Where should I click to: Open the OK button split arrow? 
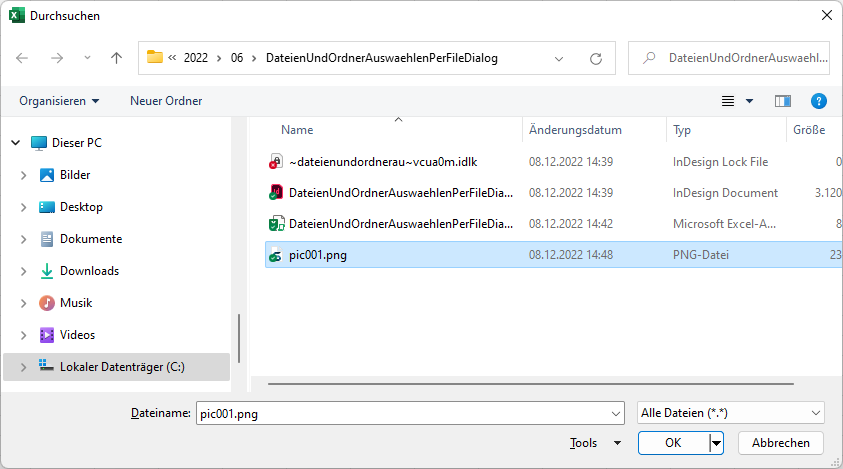click(x=716, y=442)
